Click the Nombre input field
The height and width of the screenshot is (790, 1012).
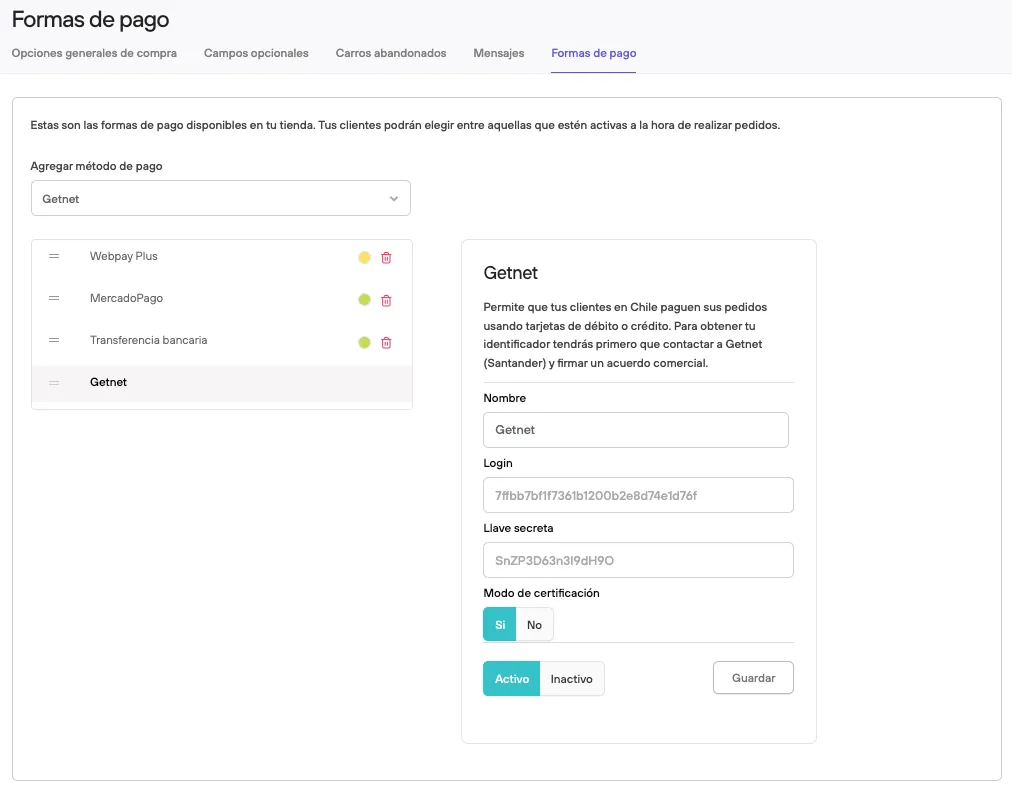636,430
